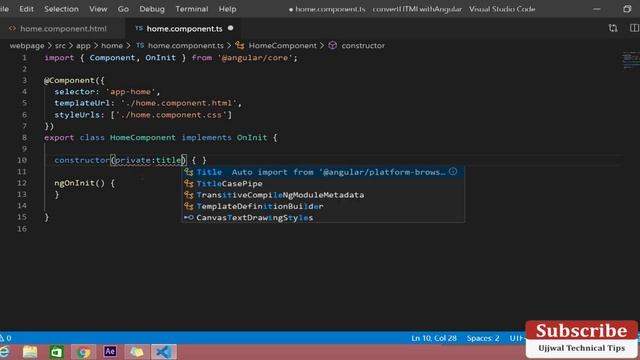Open After Effects from taskbar
This screenshot has height=360, width=640.
pyautogui.click(x=110, y=351)
